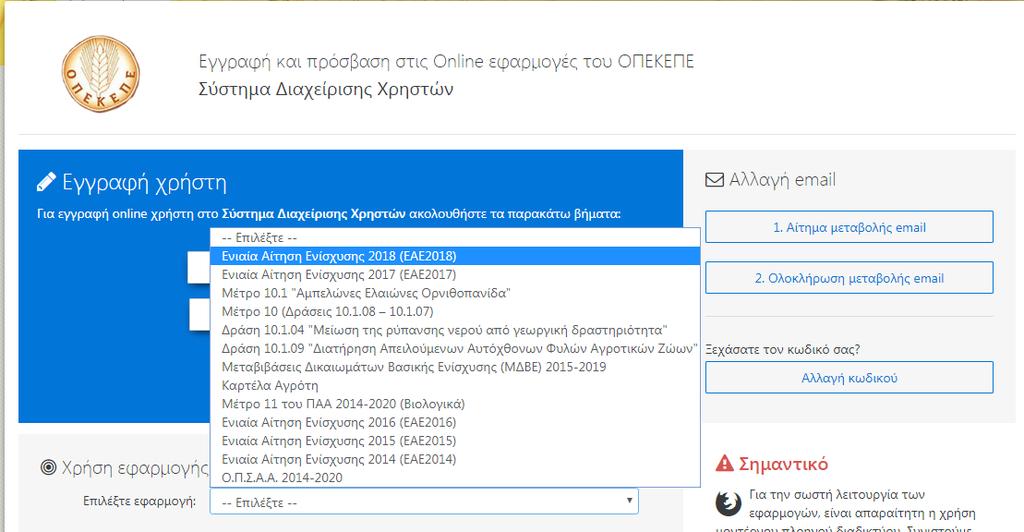Choose the Ο.Π.Σ.Α.Α. 2014-2020 option
The width and height of the screenshot is (1024, 532).
[x=455, y=478]
